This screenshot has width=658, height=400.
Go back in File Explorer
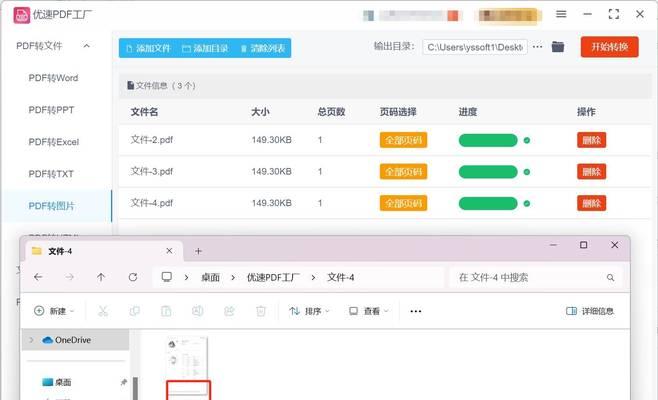click(38, 277)
